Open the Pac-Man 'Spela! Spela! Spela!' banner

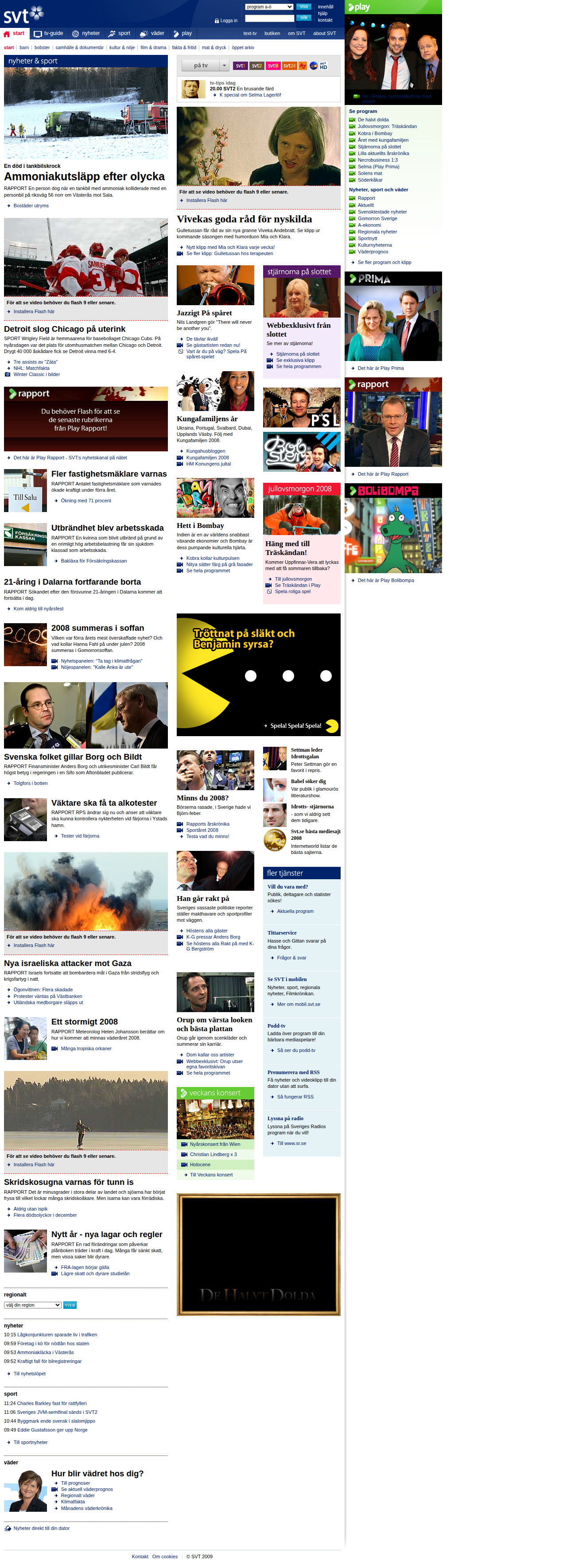point(258,675)
